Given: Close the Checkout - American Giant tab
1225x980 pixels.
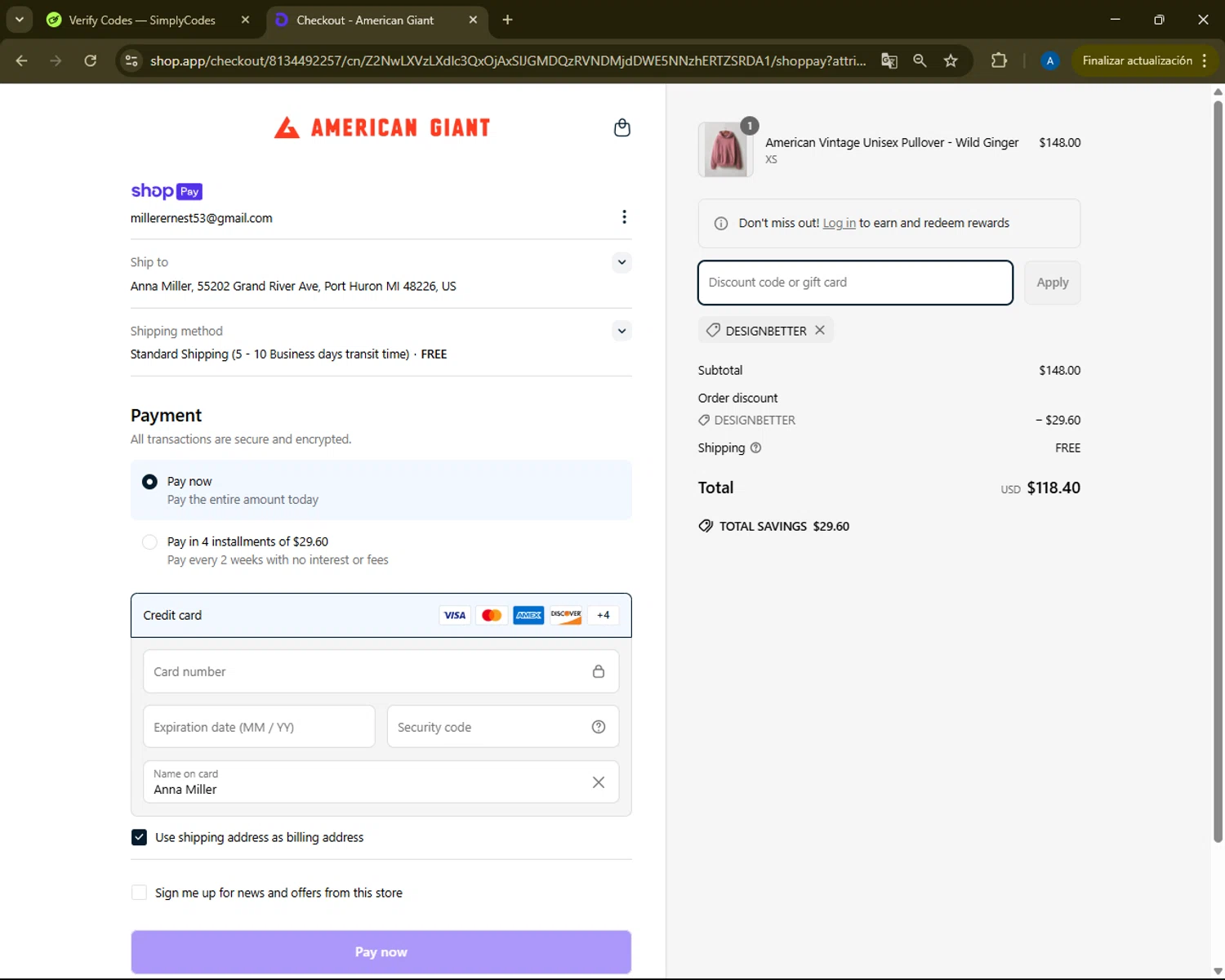Looking at the screenshot, I should tap(473, 20).
